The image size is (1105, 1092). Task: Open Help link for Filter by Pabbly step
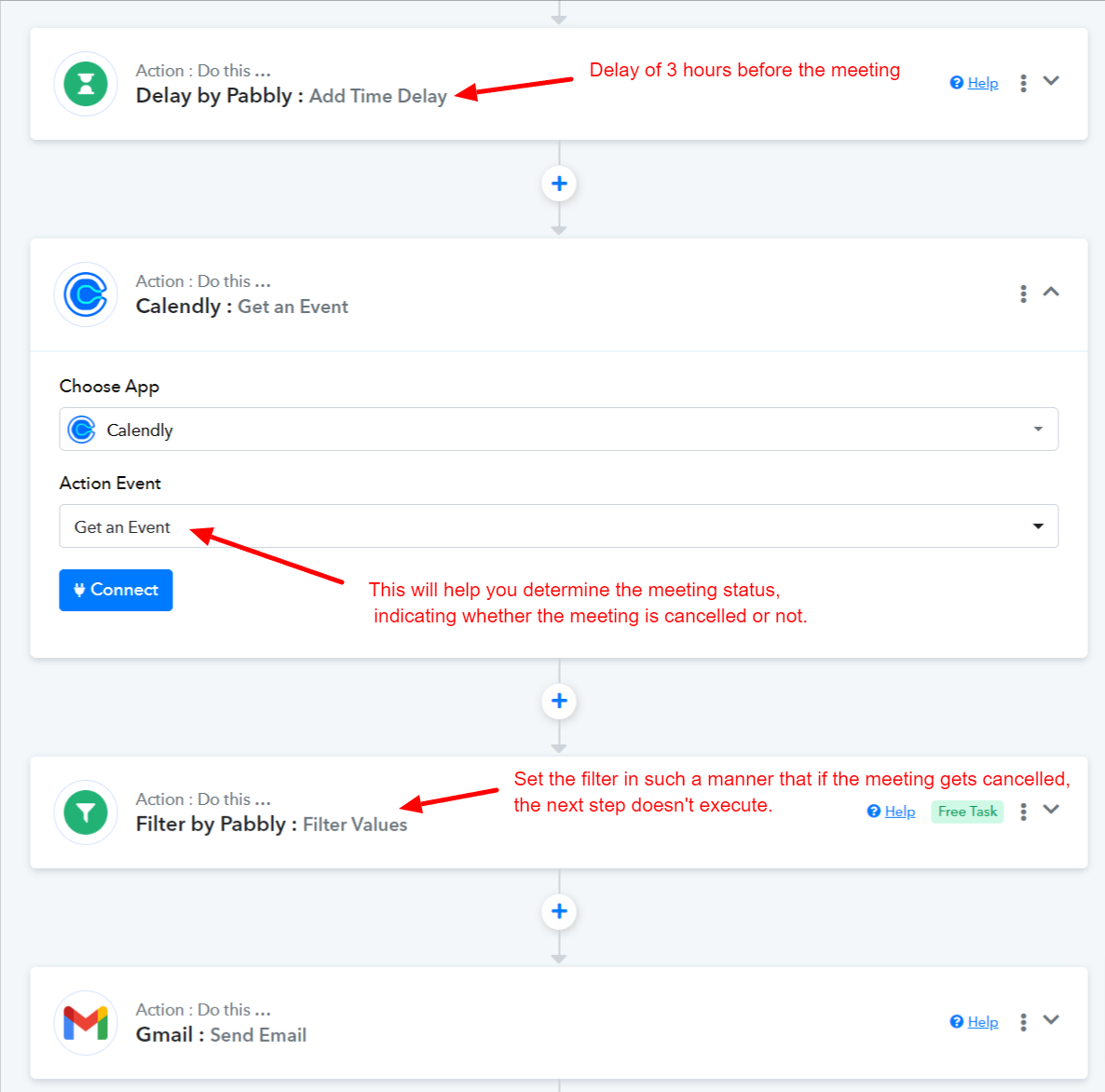tap(891, 812)
